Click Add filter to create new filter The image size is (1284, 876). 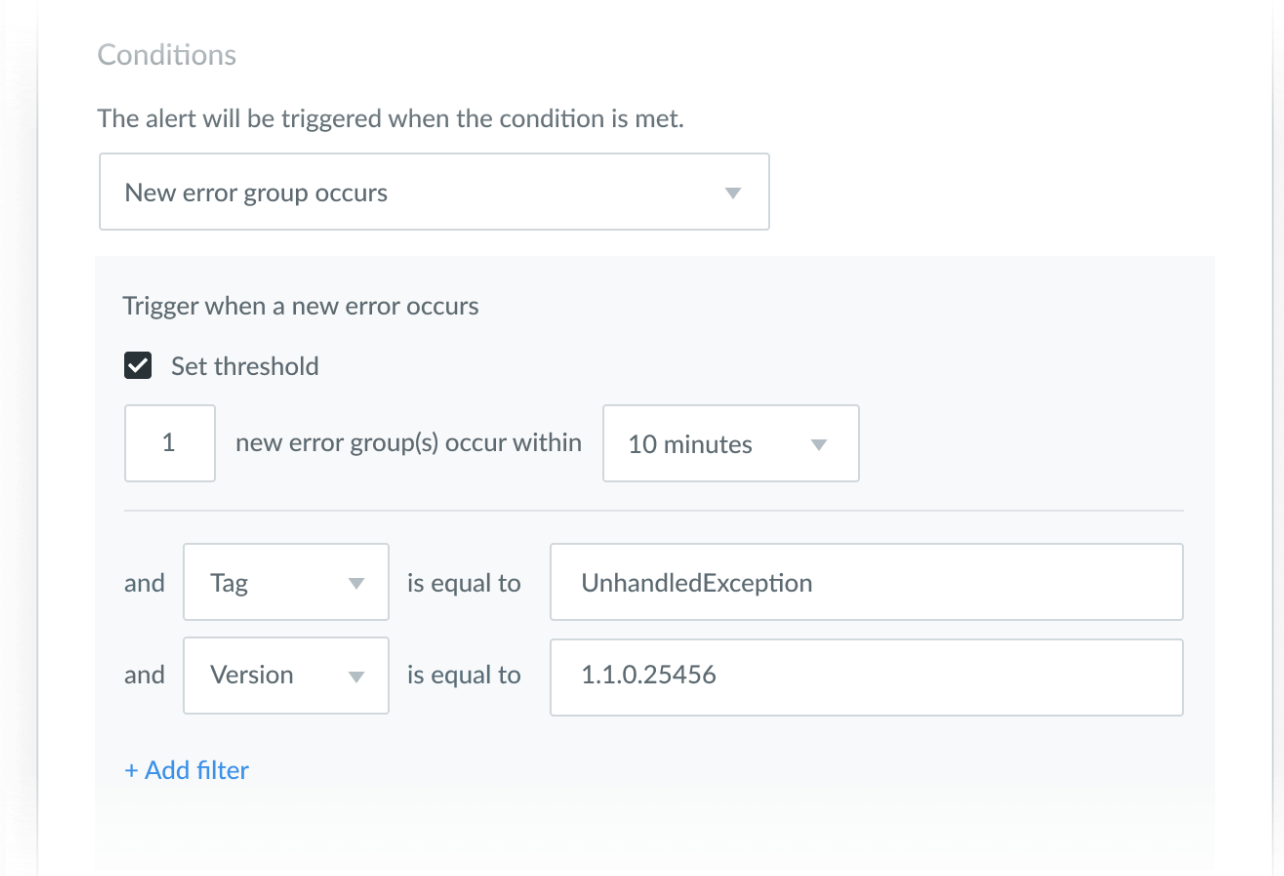pyautogui.click(x=187, y=770)
